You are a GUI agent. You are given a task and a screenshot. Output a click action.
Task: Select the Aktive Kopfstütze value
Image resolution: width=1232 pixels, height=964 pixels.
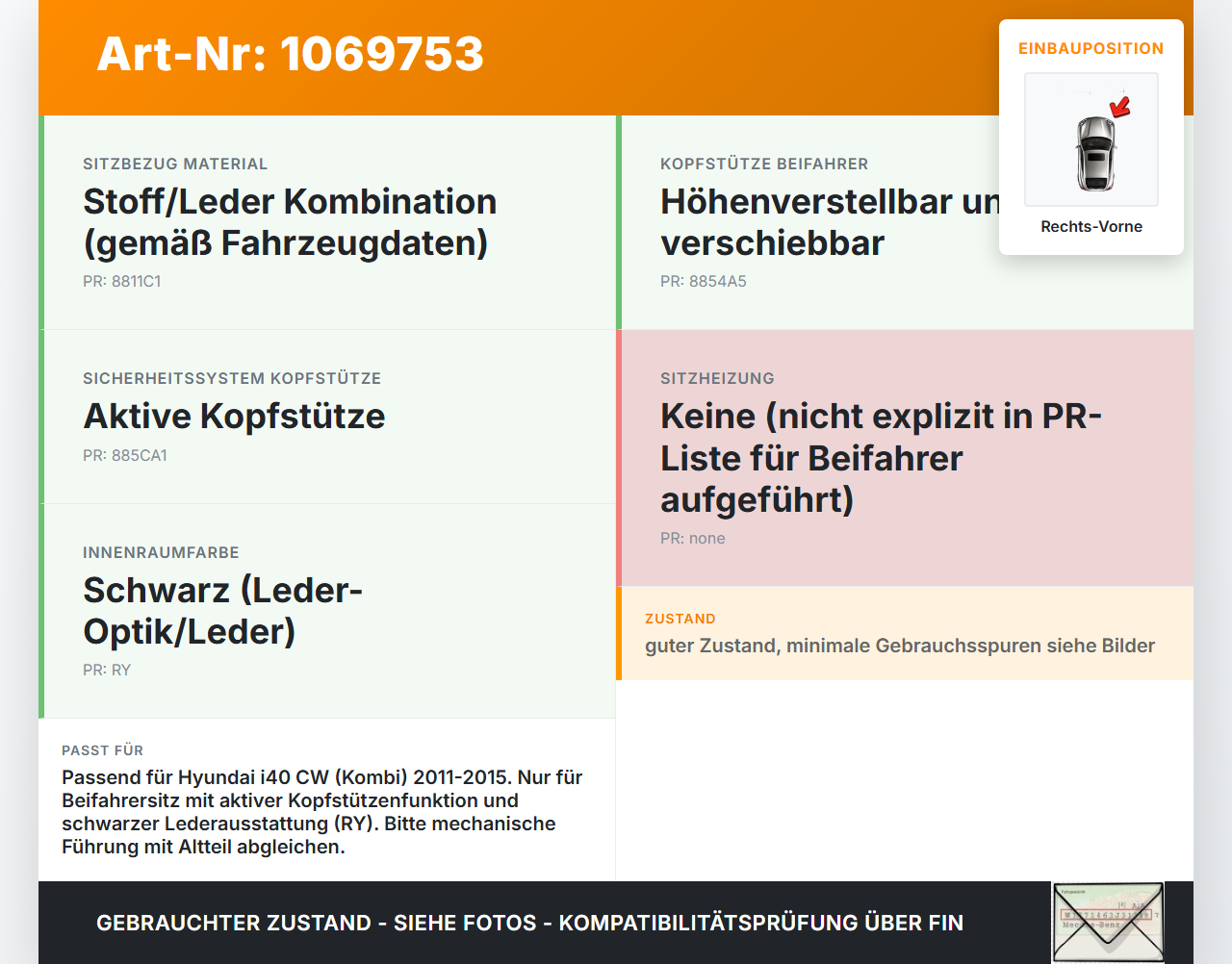point(234,416)
